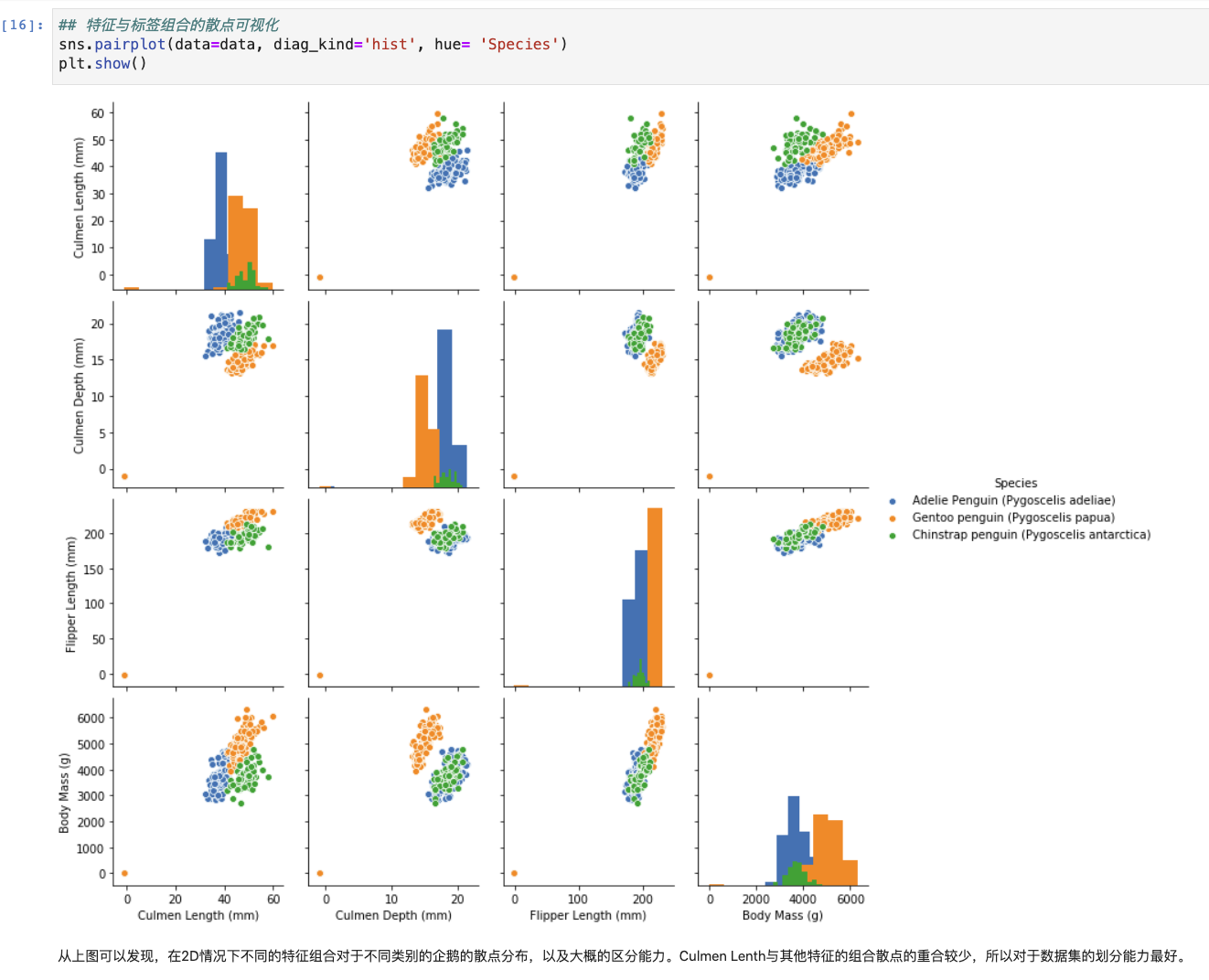Click the "Adelie Penguin (Pygoscelis adeliae)" legend label
This screenshot has width=1209, height=980.
click(x=1013, y=500)
